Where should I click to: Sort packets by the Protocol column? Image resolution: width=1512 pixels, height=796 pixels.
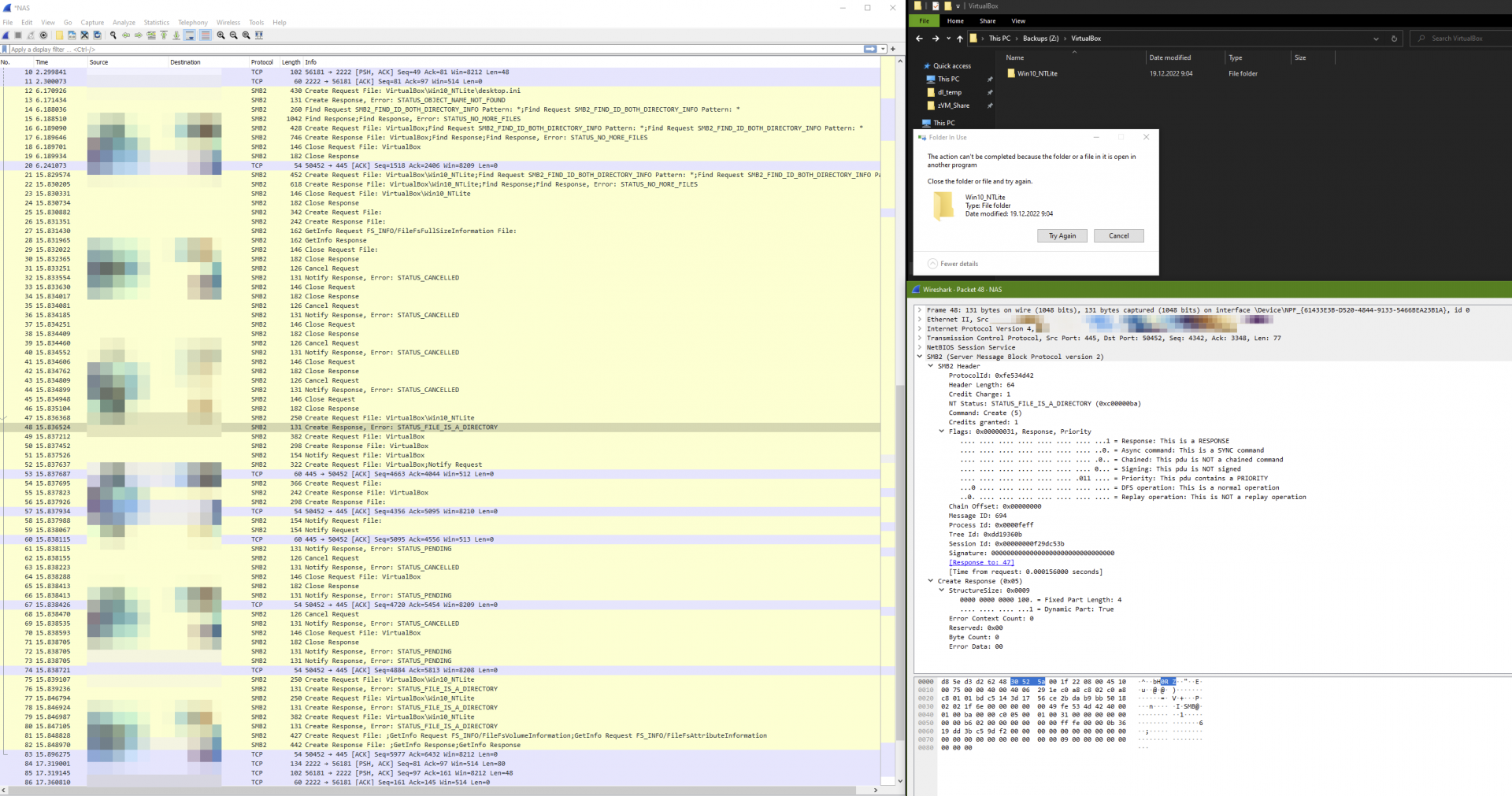(x=262, y=62)
